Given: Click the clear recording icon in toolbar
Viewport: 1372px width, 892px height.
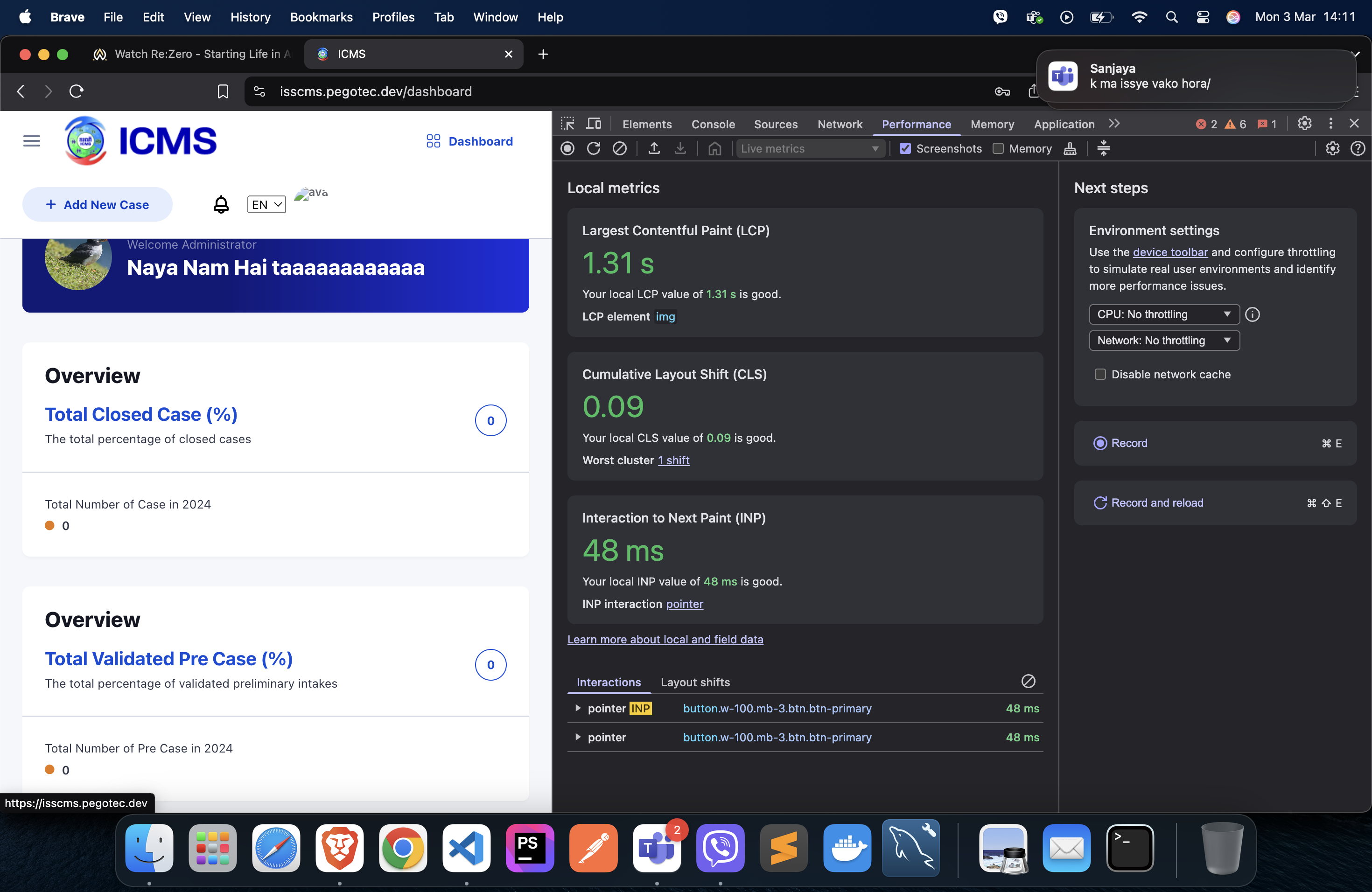Looking at the screenshot, I should [620, 149].
